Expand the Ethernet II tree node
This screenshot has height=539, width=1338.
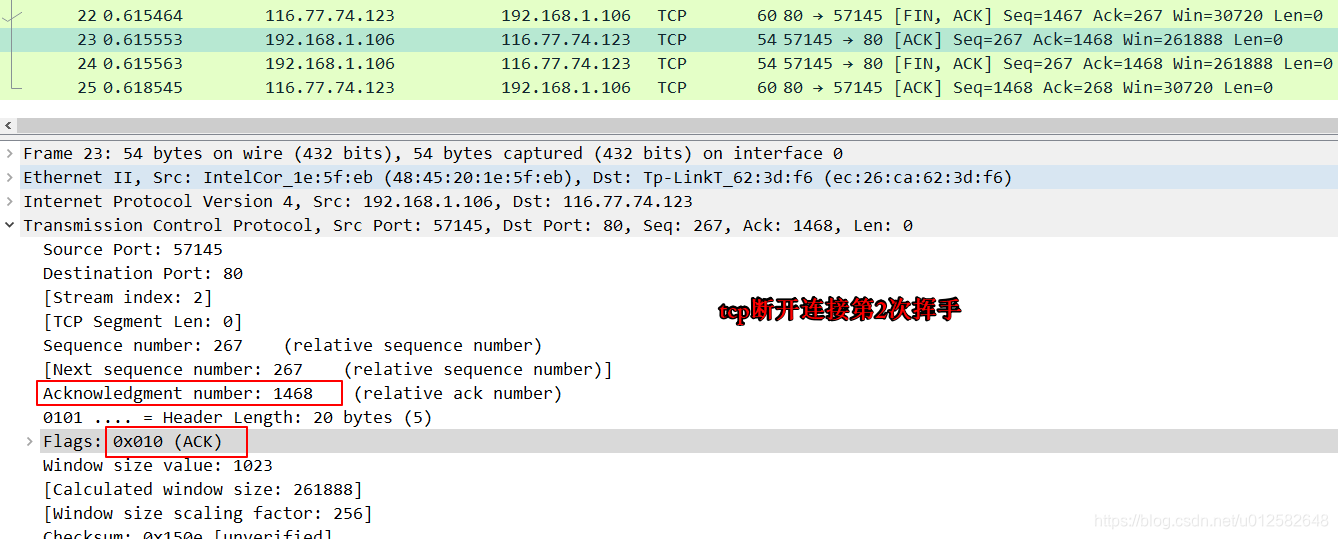(10, 177)
